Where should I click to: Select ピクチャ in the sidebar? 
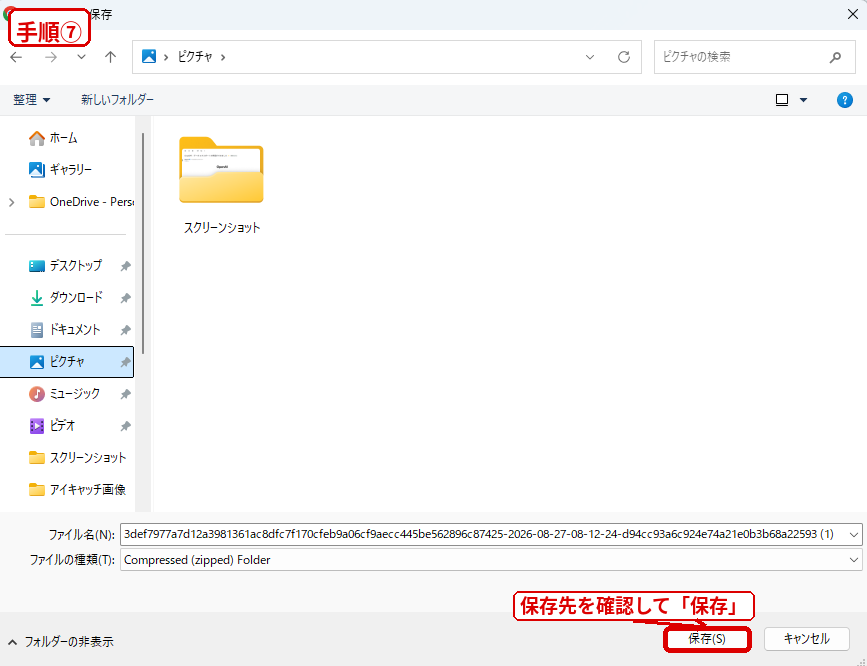point(67,362)
